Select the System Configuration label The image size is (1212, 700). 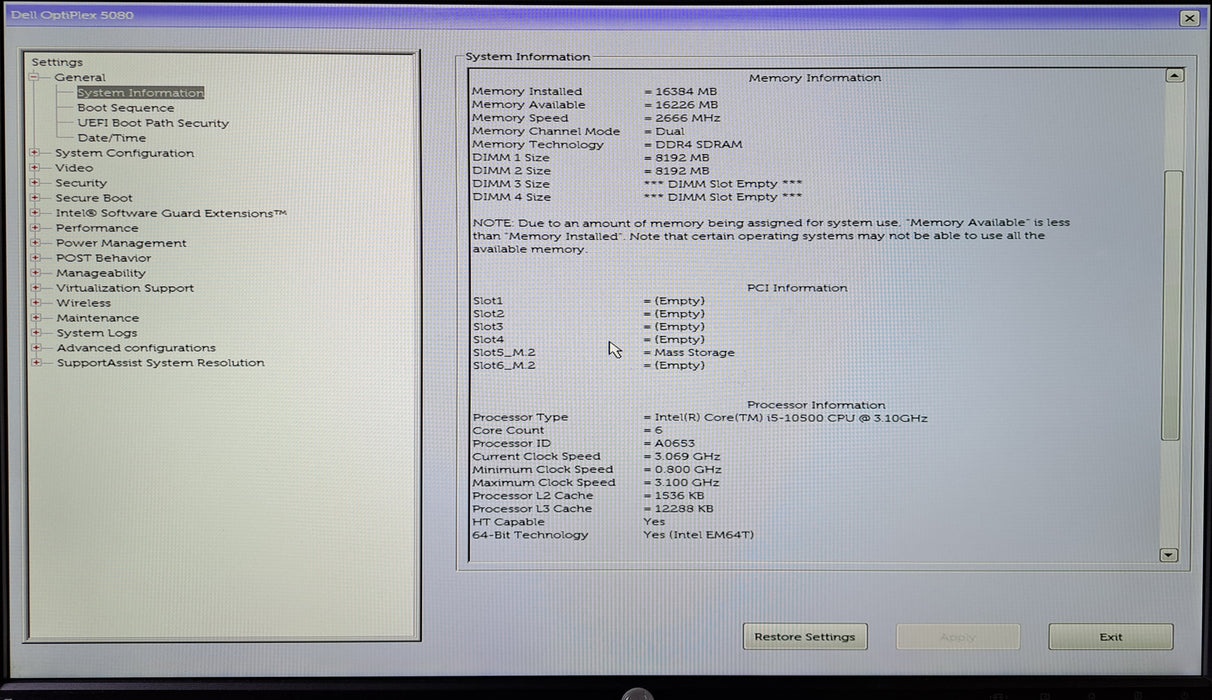click(125, 153)
